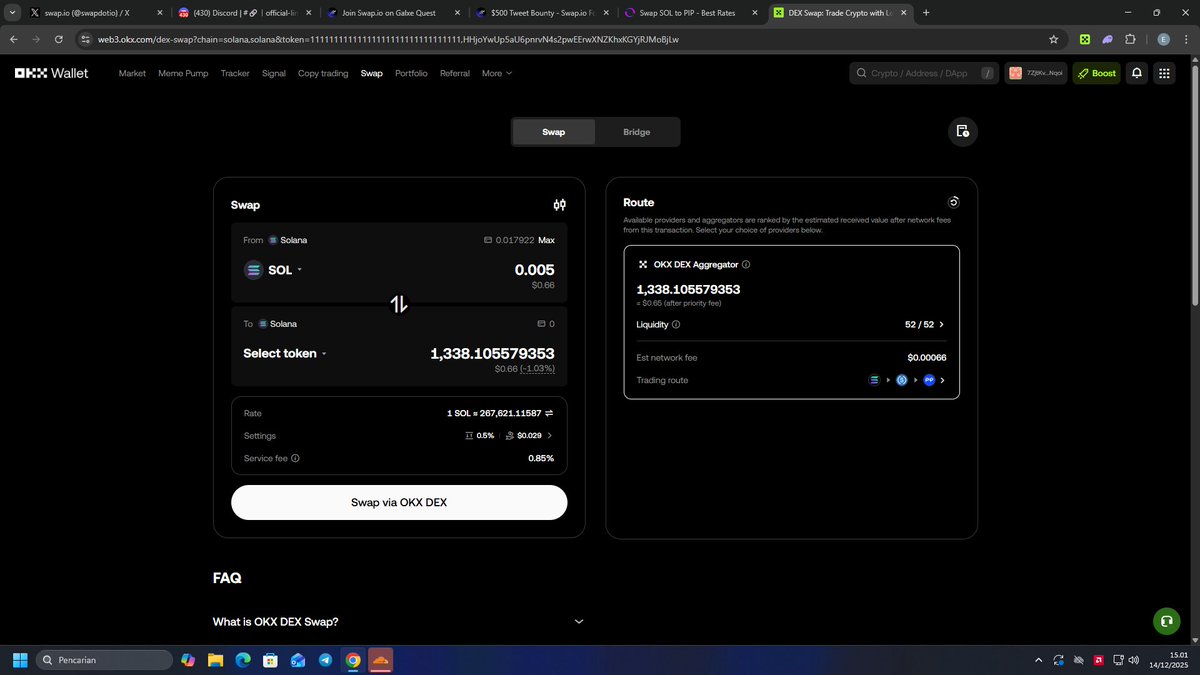
Task: Expand Liquidity 52 / 52 details
Action: click(x=924, y=324)
